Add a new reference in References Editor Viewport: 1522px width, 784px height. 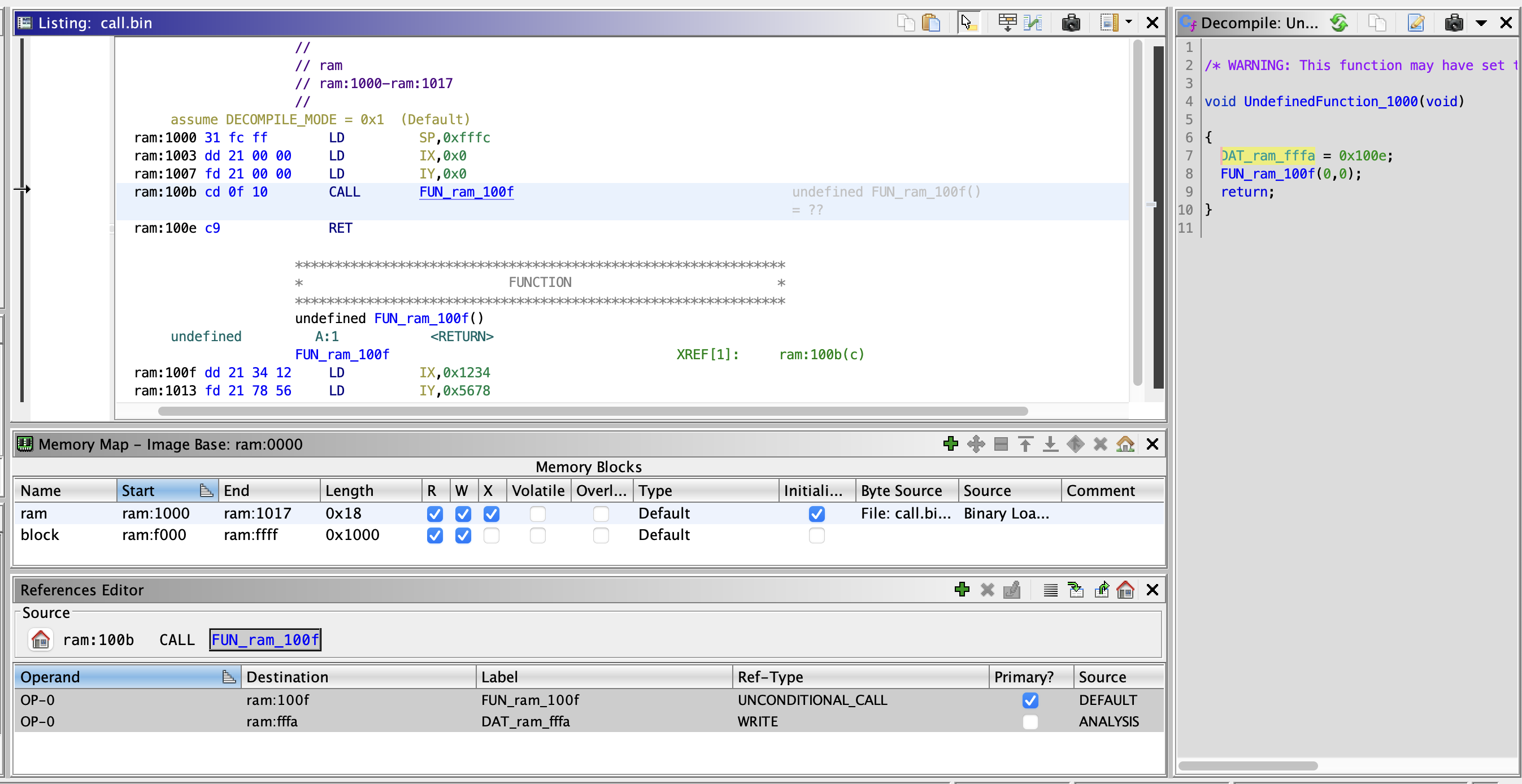tap(963, 589)
